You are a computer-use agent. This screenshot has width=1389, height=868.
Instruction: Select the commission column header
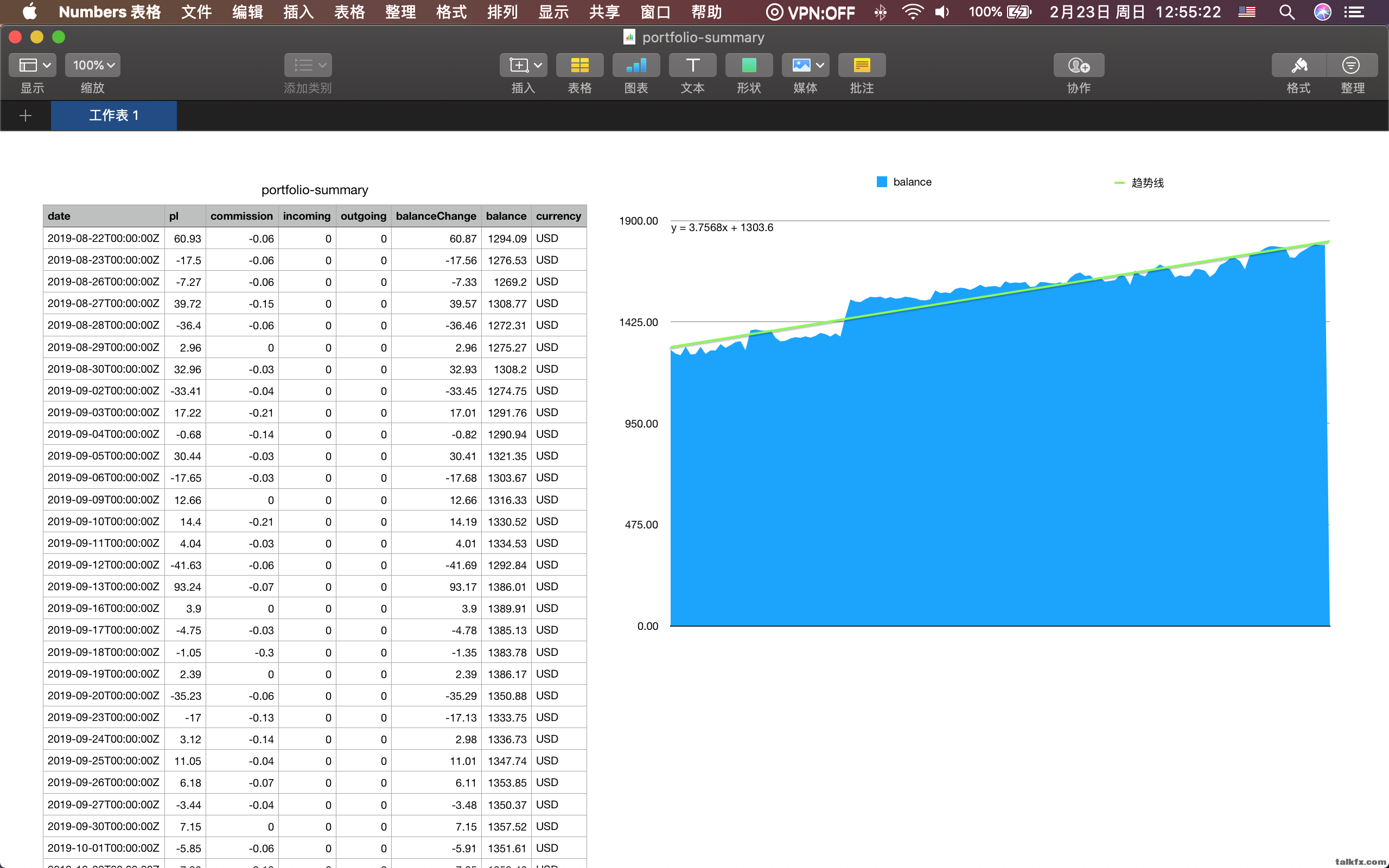242,216
